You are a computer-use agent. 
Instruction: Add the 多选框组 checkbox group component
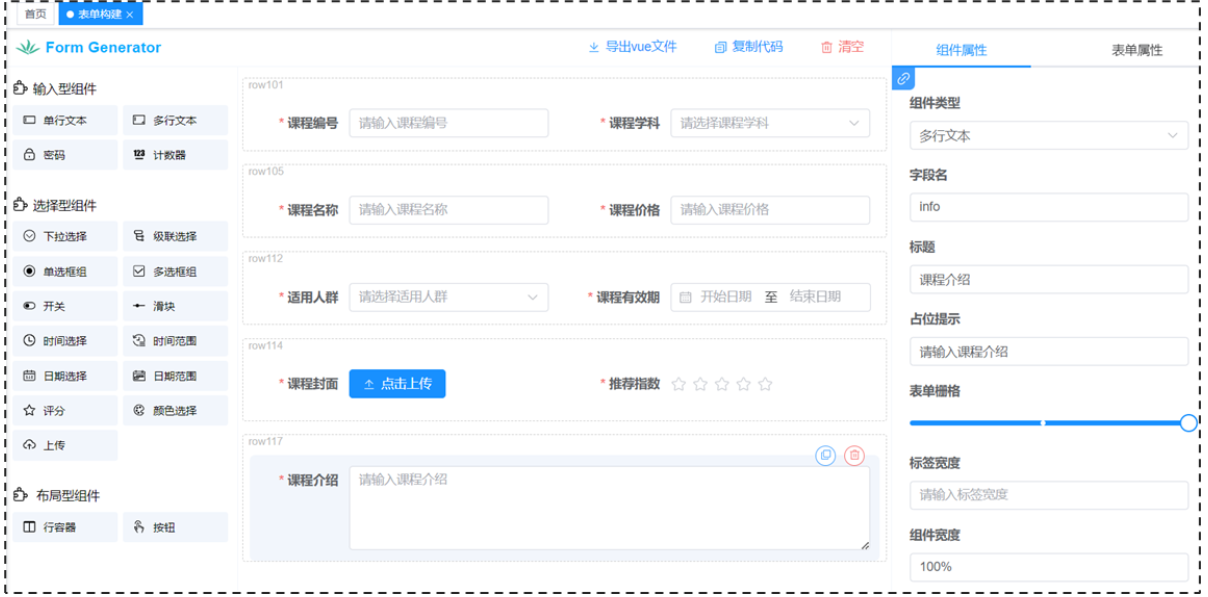[174, 272]
